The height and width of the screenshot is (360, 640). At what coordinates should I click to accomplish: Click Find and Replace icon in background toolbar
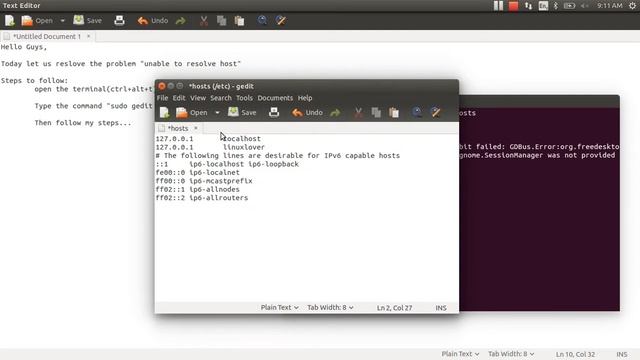click(x=281, y=20)
